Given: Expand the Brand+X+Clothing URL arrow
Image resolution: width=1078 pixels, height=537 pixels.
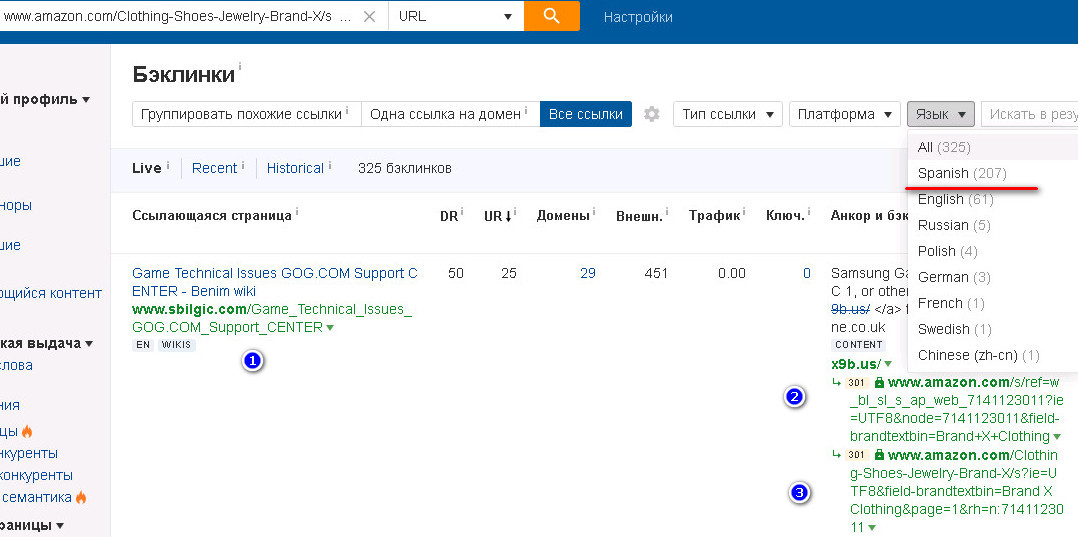Looking at the screenshot, I should [x=1057, y=437].
